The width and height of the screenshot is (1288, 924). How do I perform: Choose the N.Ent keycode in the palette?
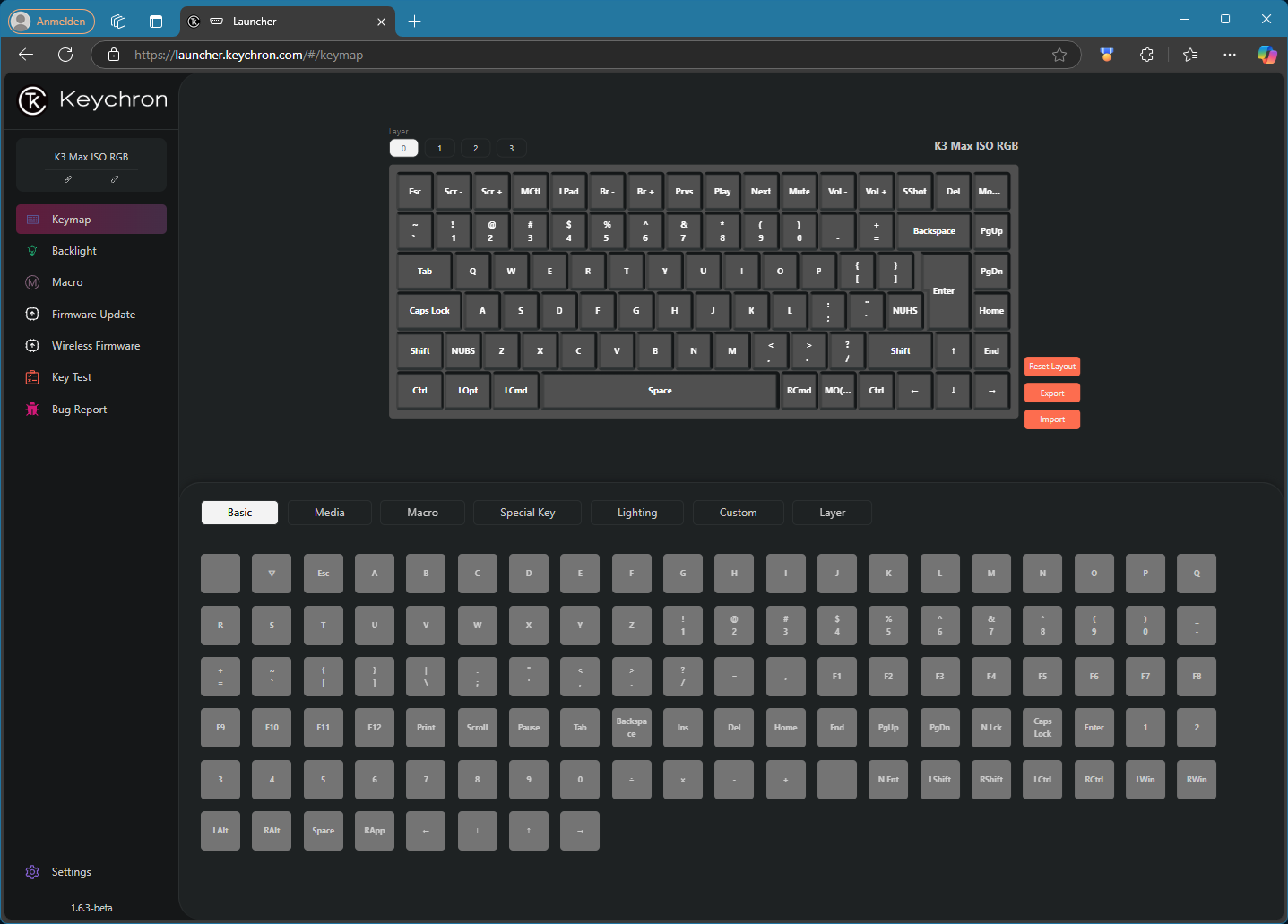(888, 780)
